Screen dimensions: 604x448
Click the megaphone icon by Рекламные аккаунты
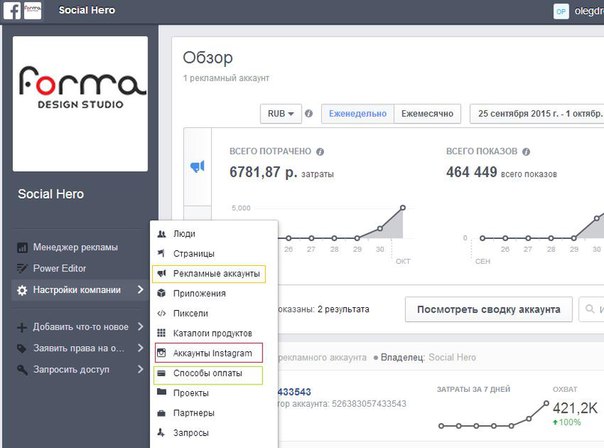[161, 273]
